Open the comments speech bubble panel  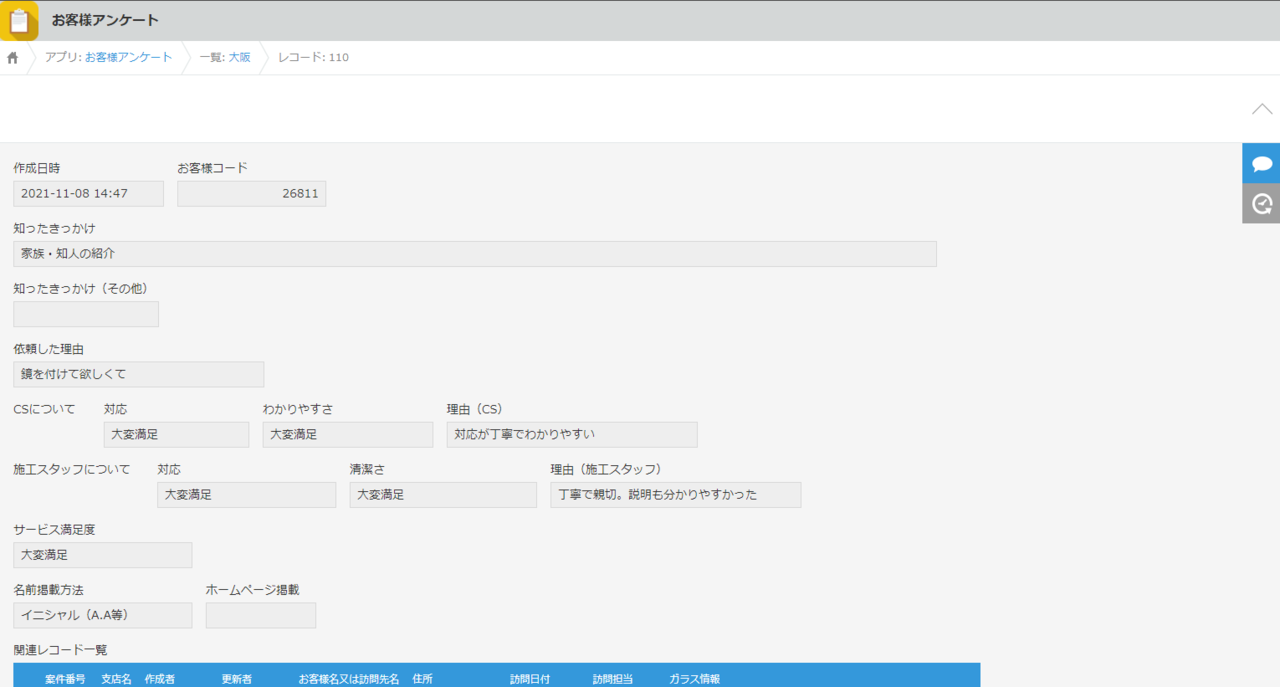point(1261,163)
